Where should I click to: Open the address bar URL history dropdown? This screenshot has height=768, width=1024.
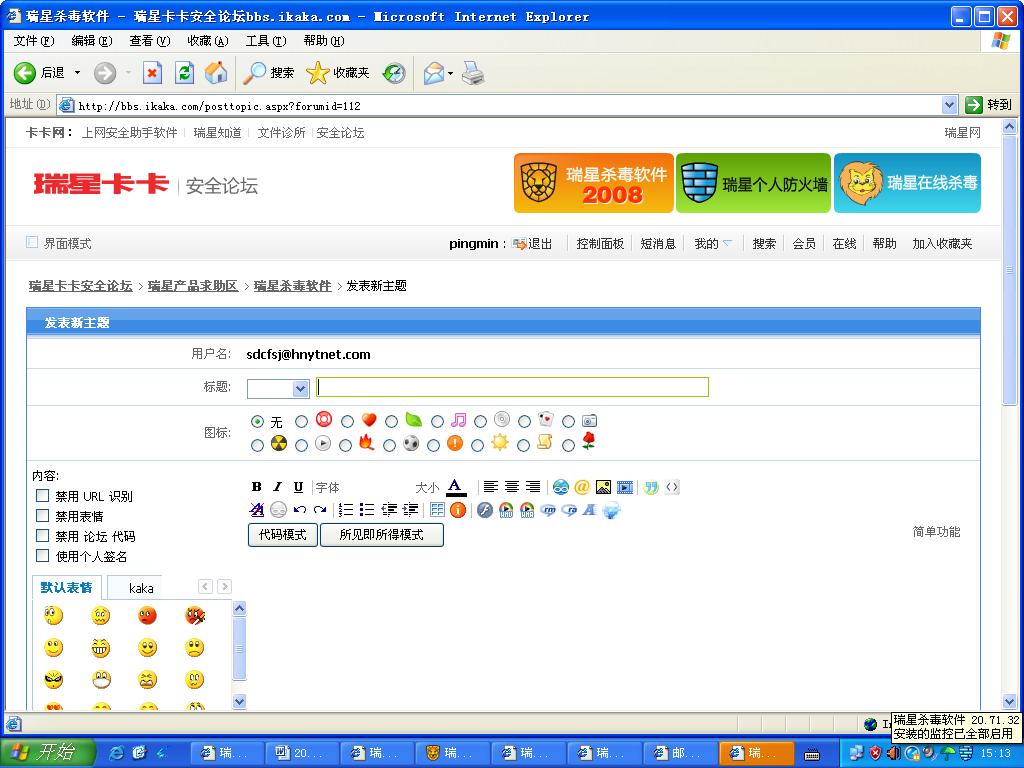[950, 104]
